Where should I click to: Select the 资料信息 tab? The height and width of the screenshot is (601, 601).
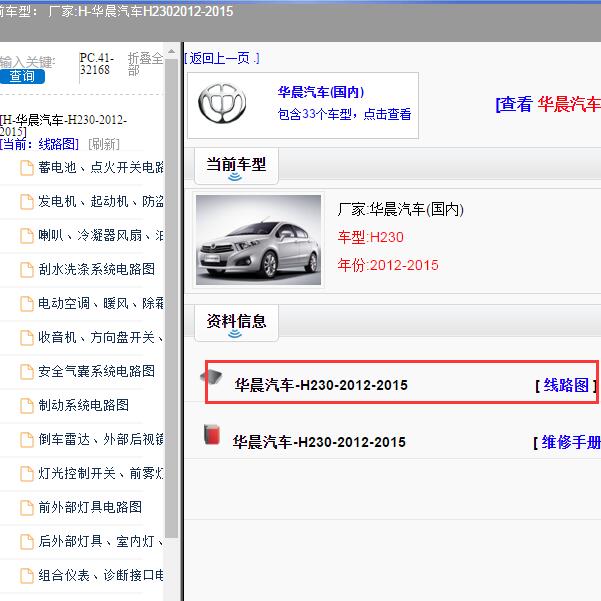pyautogui.click(x=236, y=322)
